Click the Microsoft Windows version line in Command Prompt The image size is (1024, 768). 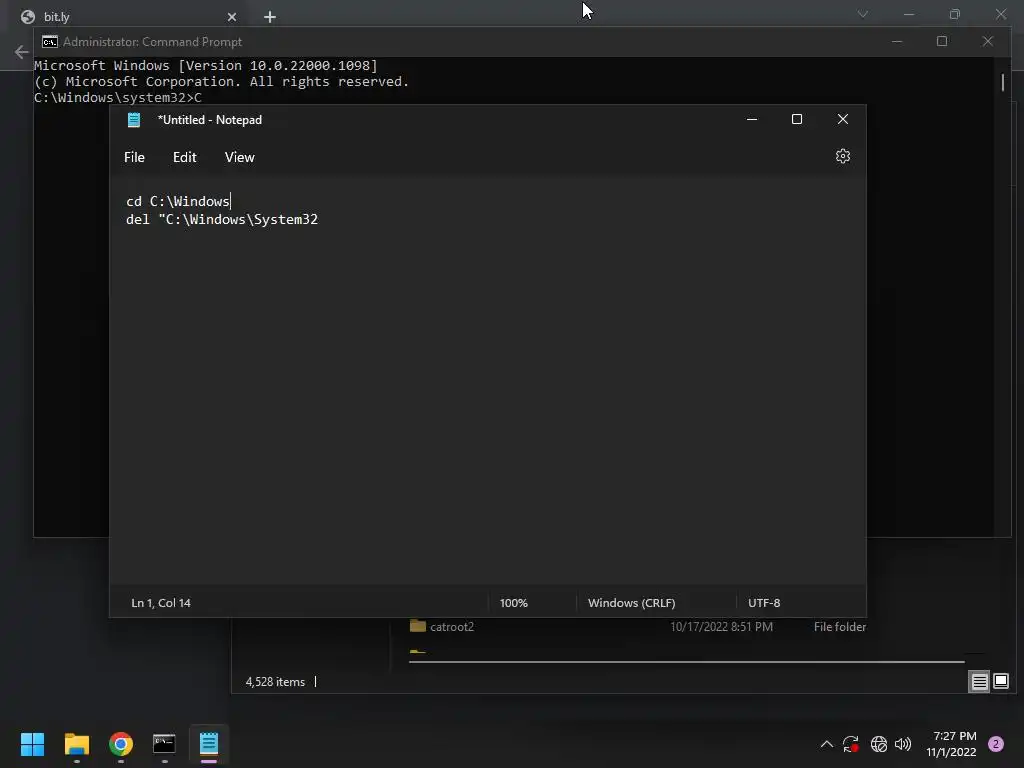pyautogui.click(x=206, y=66)
